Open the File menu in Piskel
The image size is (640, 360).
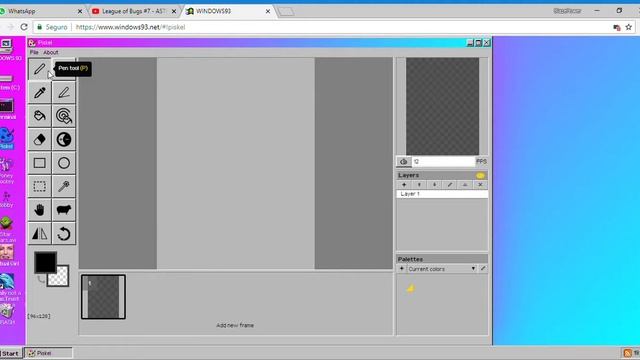[34, 52]
